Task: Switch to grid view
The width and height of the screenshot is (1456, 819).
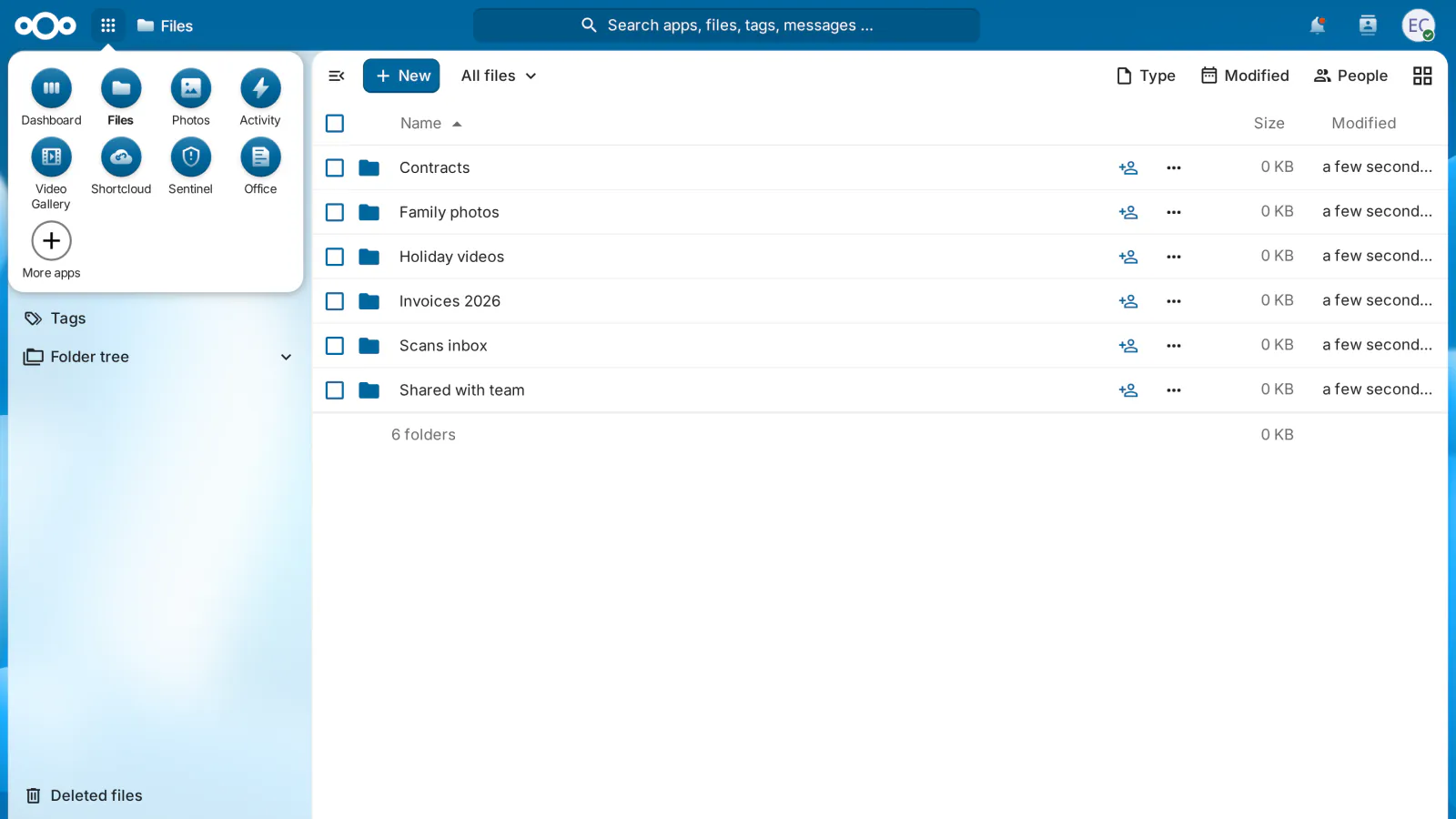Action: 1422,76
